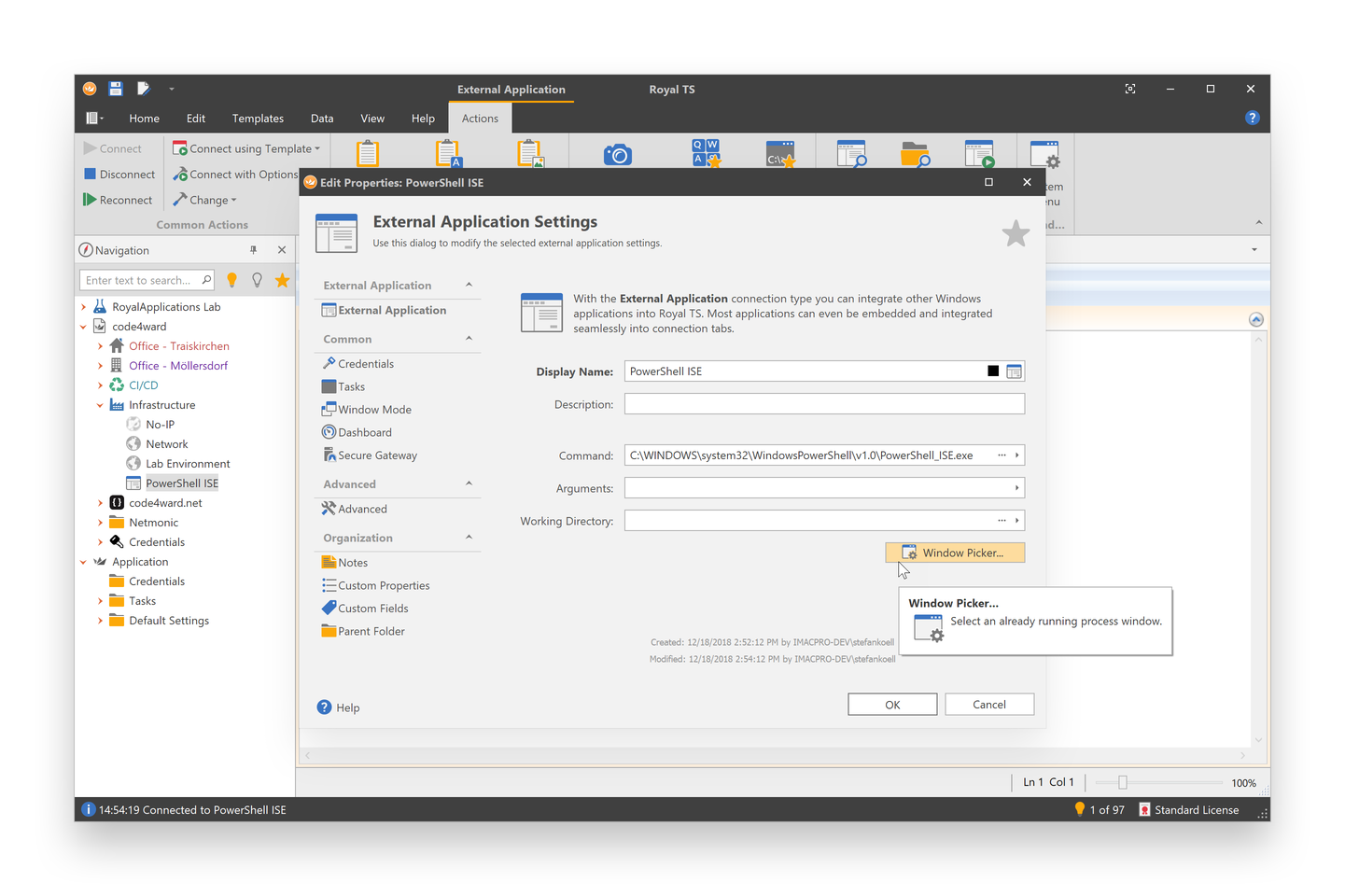Select the favorite star in the properties dialog
1345x896 pixels.
point(1016,233)
